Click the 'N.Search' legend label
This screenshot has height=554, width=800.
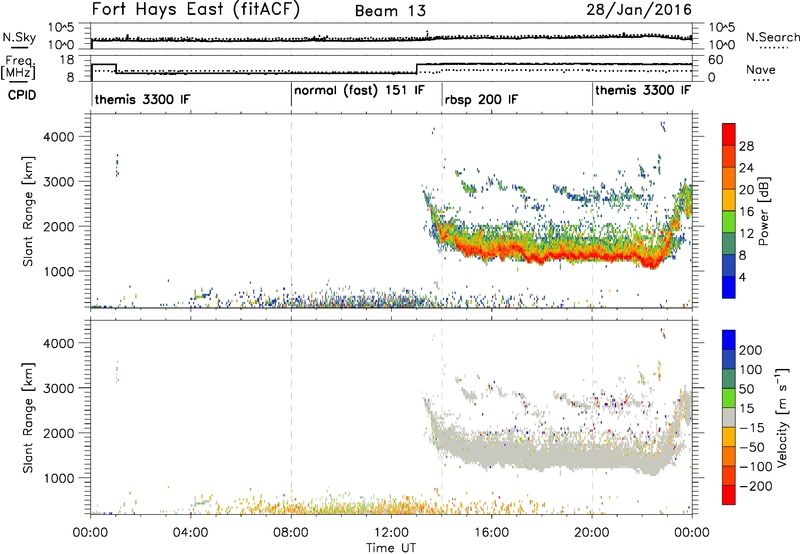click(x=772, y=37)
